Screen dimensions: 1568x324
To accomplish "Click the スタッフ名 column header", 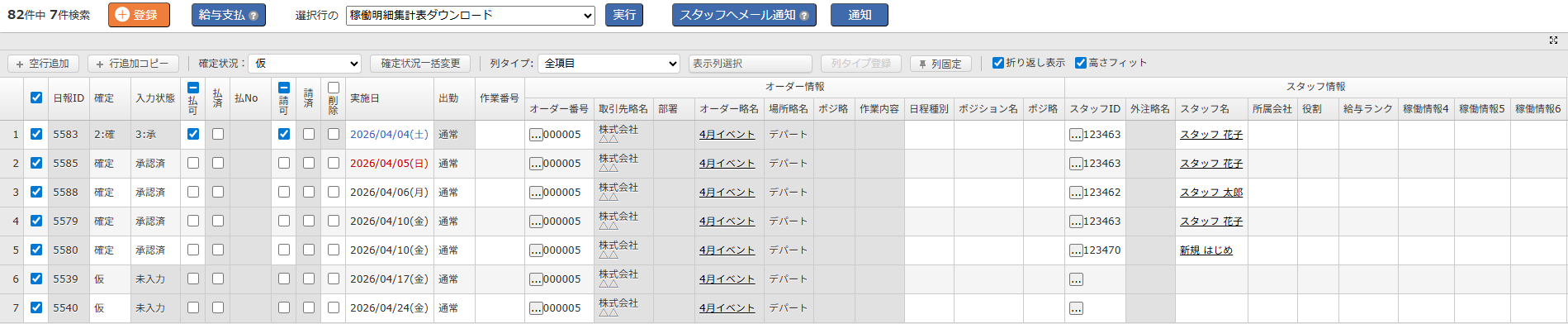I will click(1211, 109).
